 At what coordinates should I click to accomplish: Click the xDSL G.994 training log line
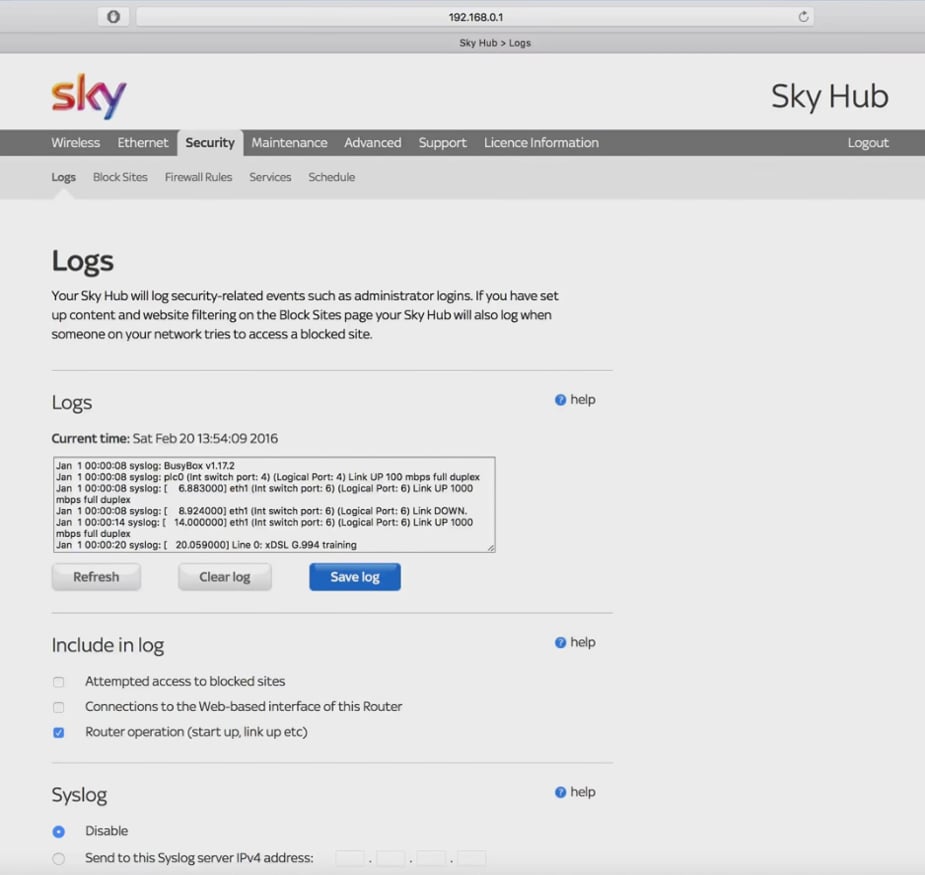click(x=206, y=545)
